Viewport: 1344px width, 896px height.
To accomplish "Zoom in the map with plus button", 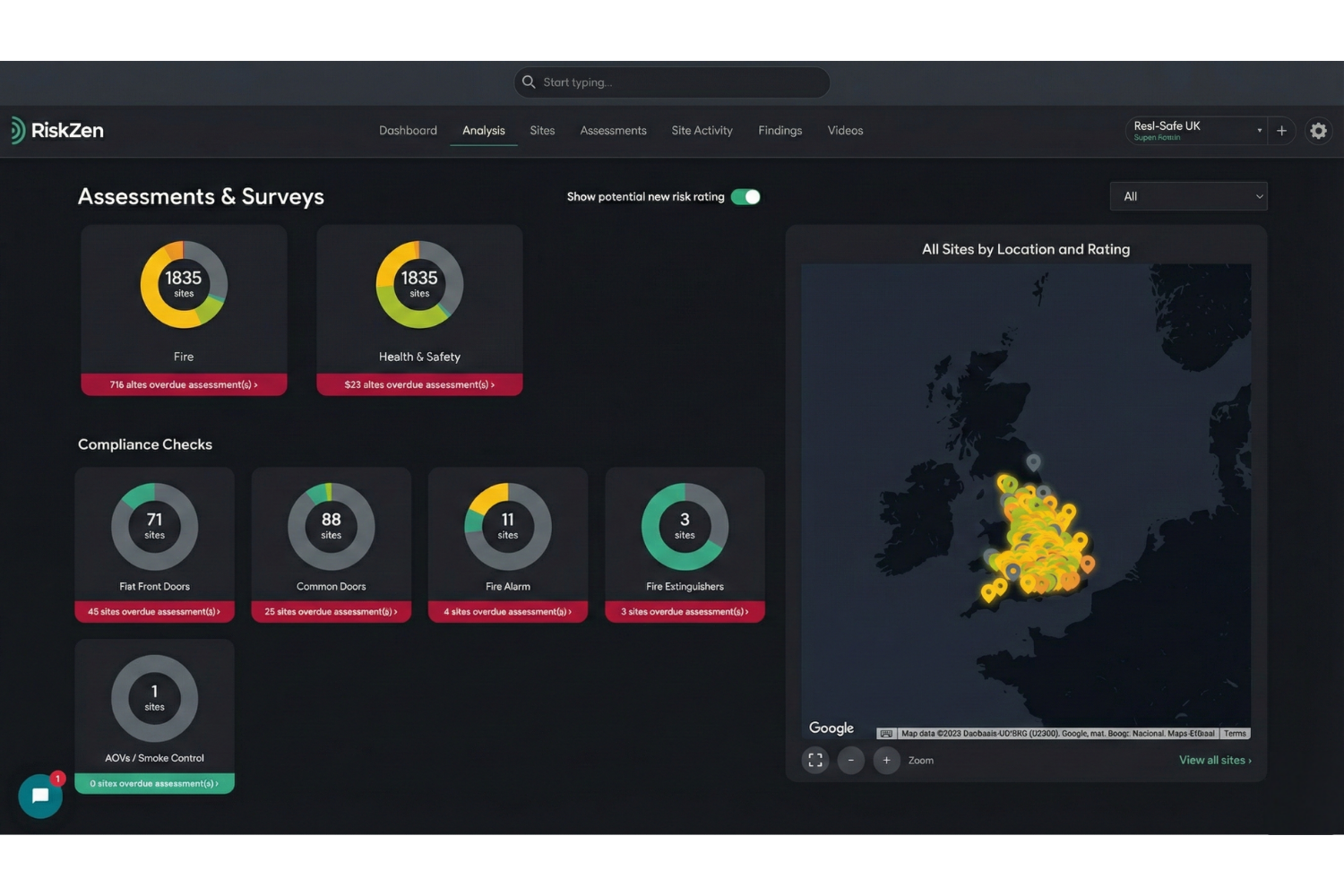I will click(x=886, y=760).
